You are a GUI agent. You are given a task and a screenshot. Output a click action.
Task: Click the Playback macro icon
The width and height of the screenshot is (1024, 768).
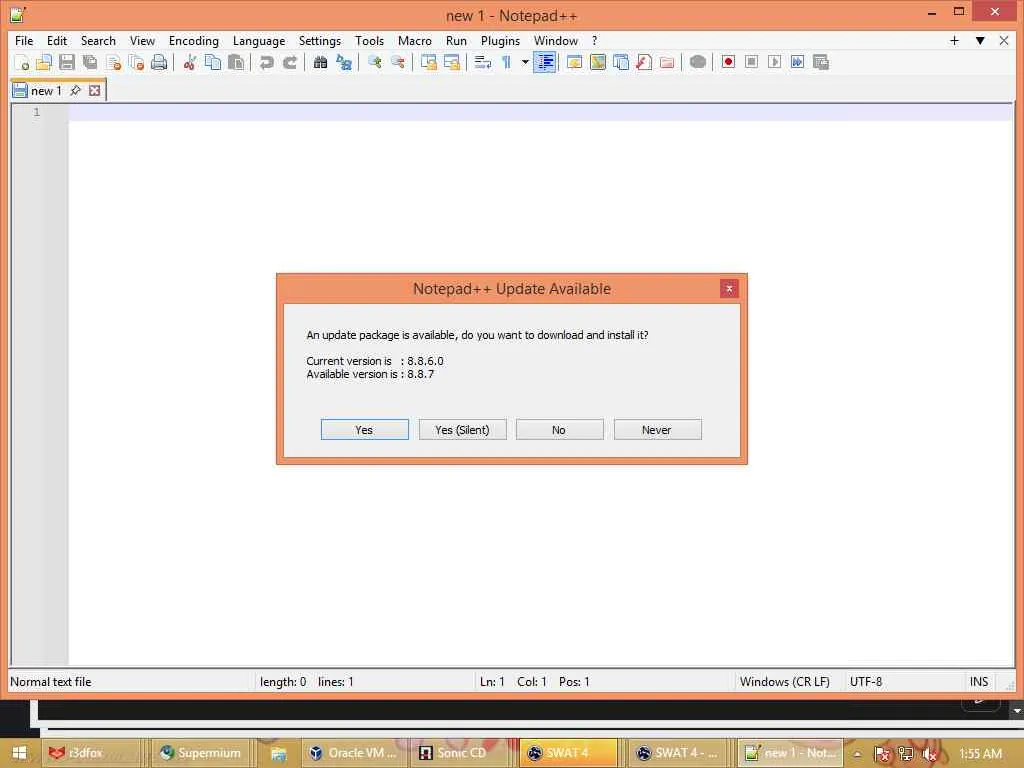(775, 63)
